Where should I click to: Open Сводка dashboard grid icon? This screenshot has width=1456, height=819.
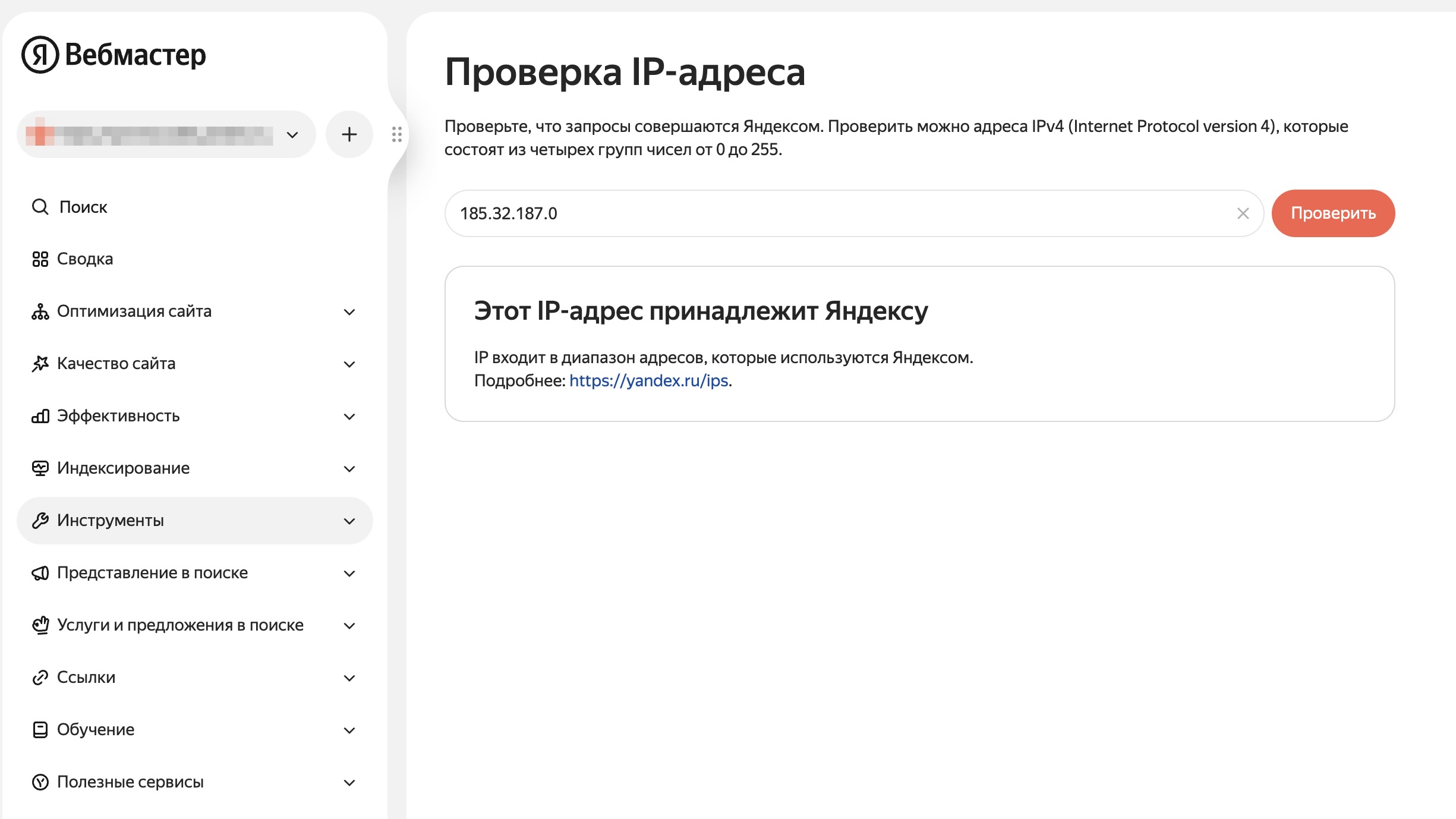coord(40,259)
